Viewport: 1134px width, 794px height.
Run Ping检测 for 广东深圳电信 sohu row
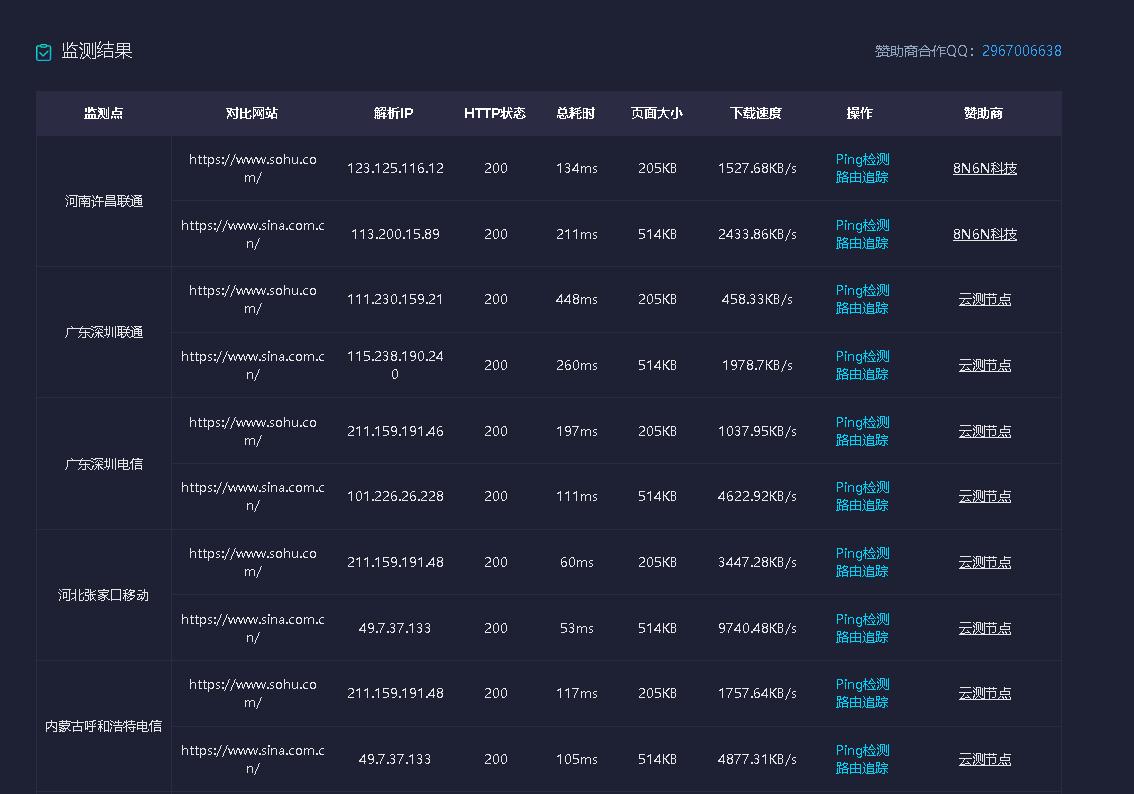pyautogui.click(x=862, y=422)
